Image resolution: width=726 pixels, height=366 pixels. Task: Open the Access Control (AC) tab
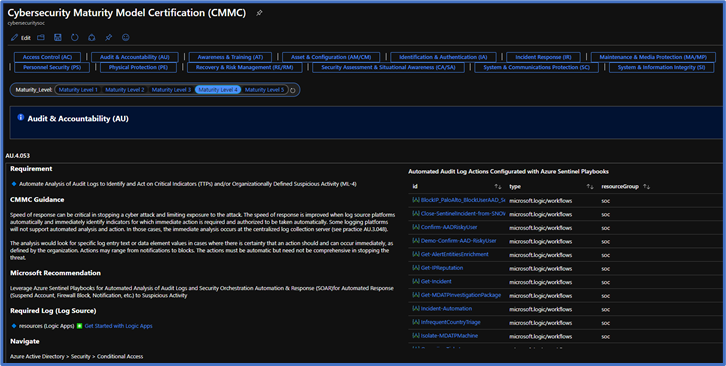pyautogui.click(x=47, y=57)
